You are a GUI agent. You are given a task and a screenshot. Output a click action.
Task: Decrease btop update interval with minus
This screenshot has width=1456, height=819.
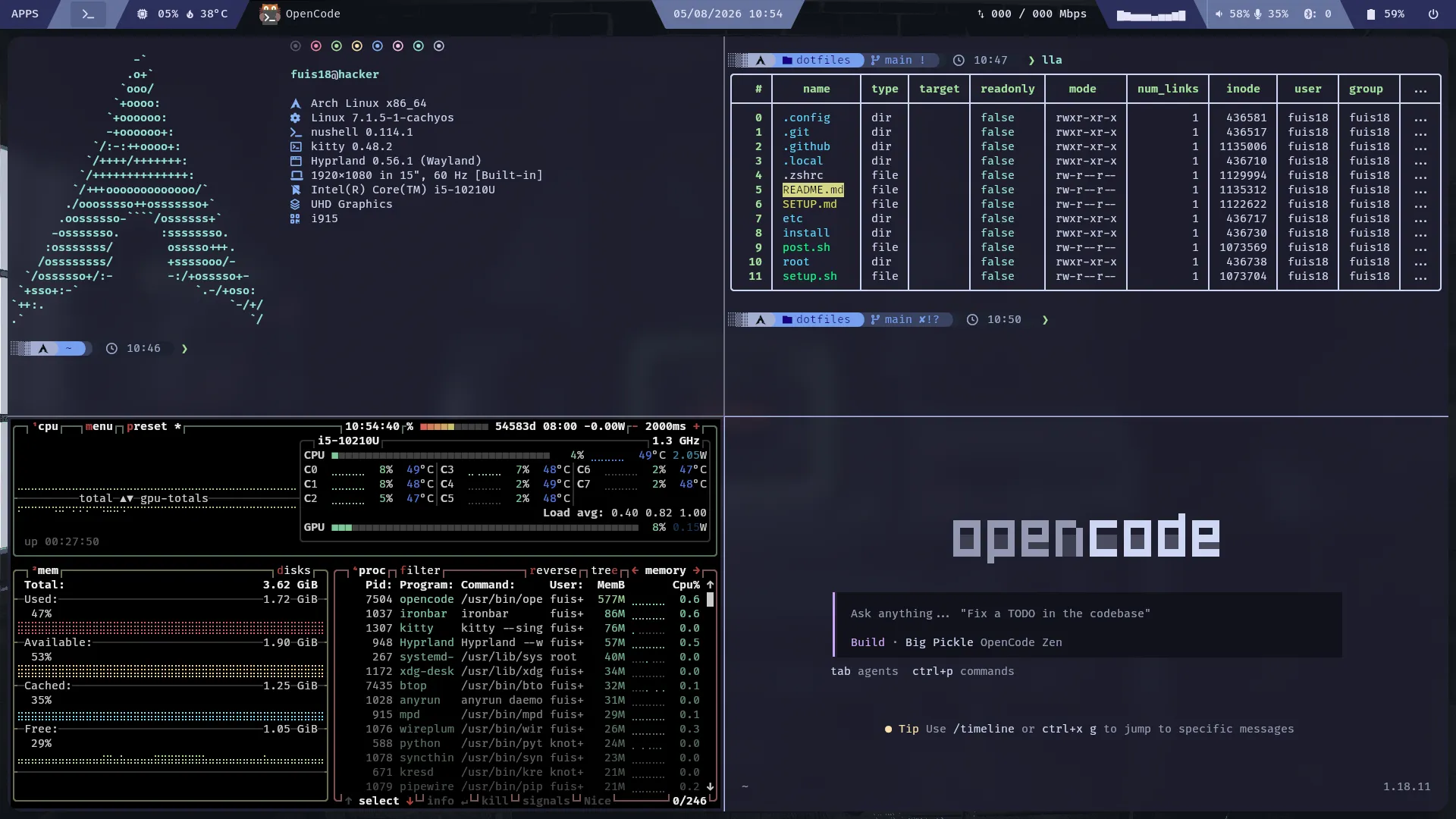pyautogui.click(x=634, y=426)
